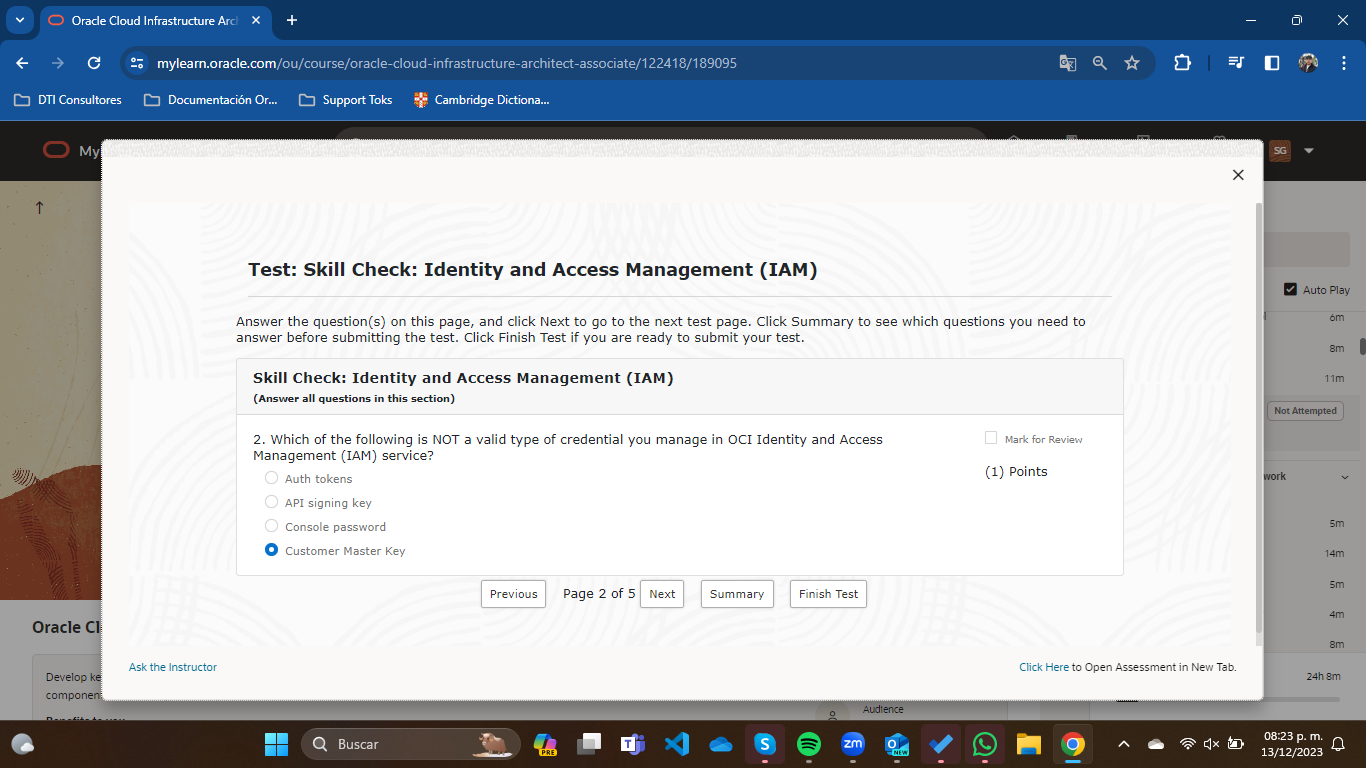Open Chrome extensions puzzle icon
The image size is (1366, 768).
[x=1182, y=63]
